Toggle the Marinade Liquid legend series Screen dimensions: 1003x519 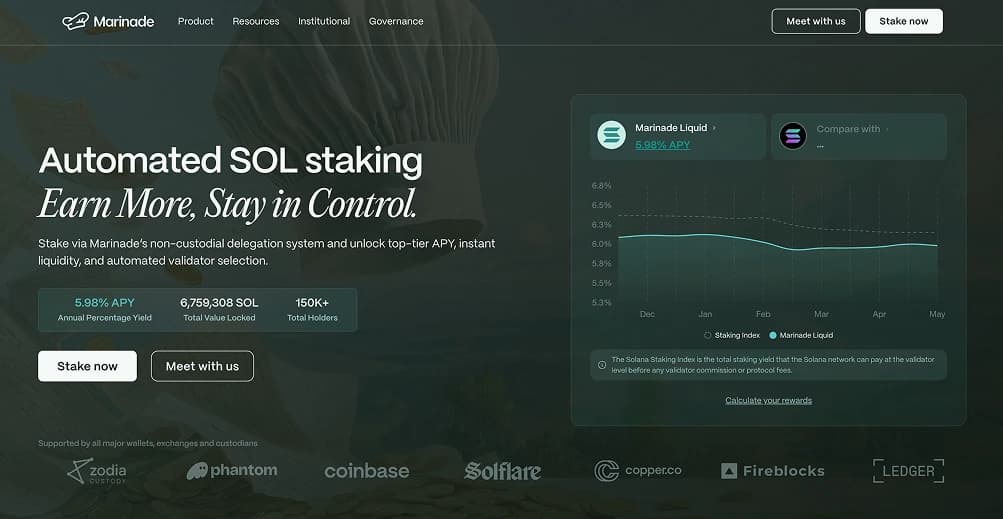[x=801, y=335]
